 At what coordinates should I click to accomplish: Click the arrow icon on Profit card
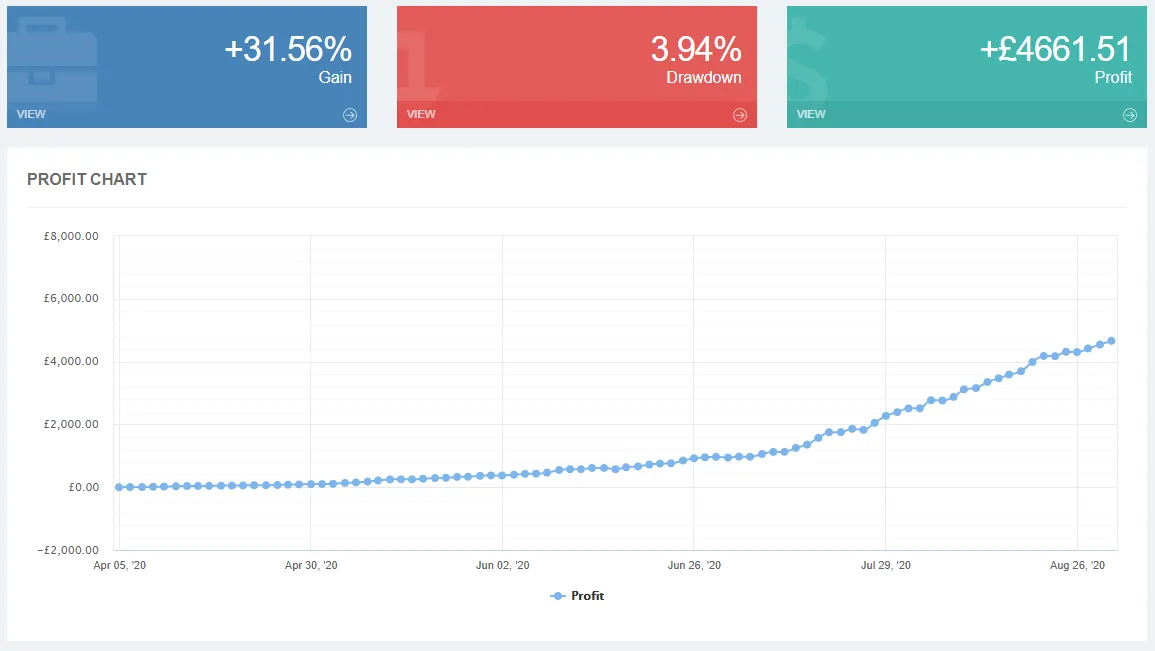1129,115
